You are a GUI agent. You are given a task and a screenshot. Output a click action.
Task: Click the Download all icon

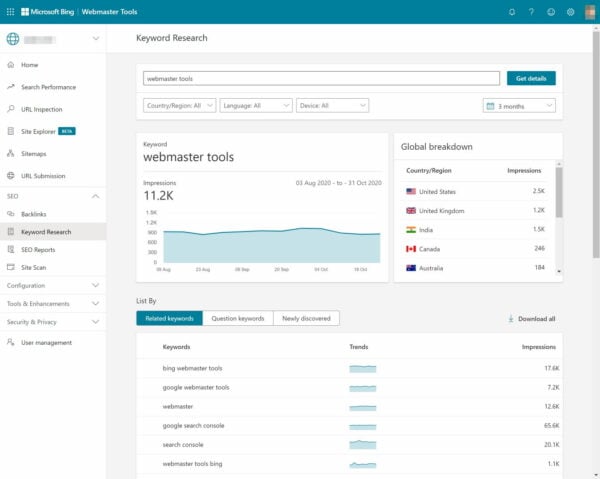coord(511,319)
